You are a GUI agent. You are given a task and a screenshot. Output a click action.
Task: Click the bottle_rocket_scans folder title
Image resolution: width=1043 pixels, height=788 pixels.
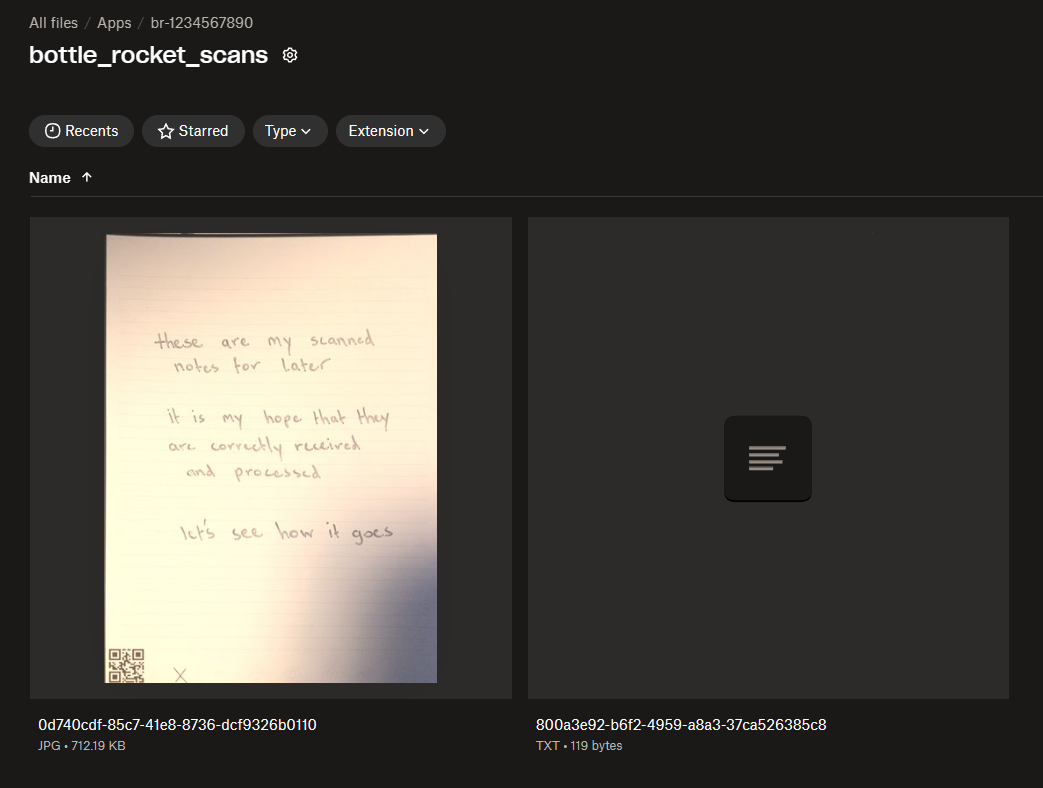148,55
